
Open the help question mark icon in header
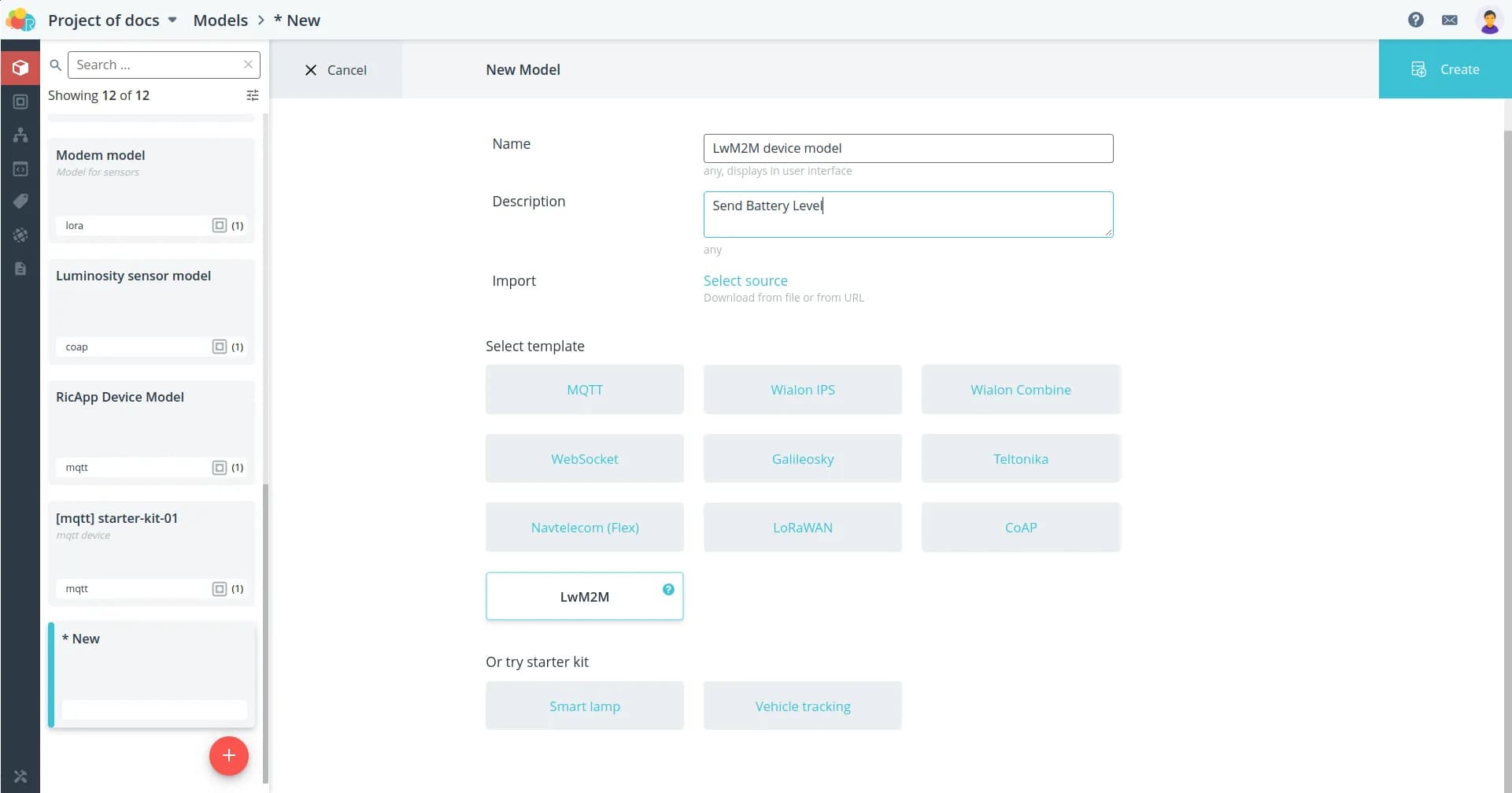pos(1415,20)
